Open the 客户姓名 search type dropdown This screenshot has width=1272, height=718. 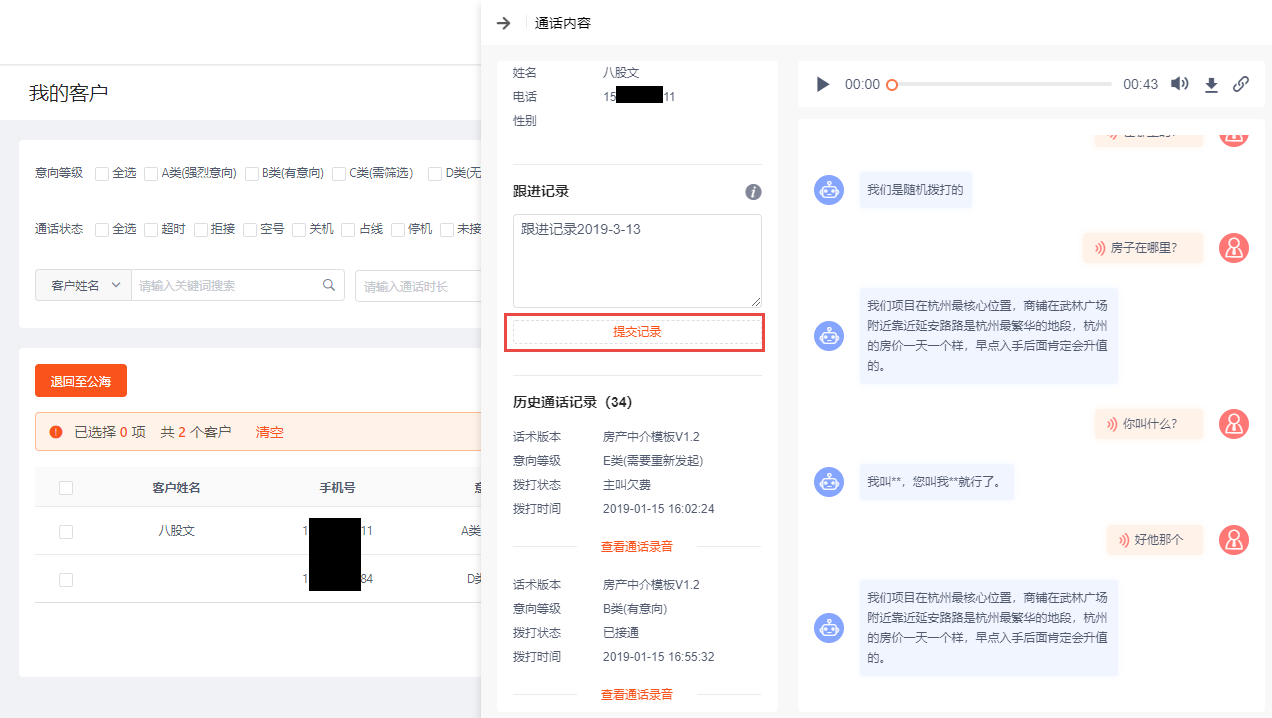83,285
